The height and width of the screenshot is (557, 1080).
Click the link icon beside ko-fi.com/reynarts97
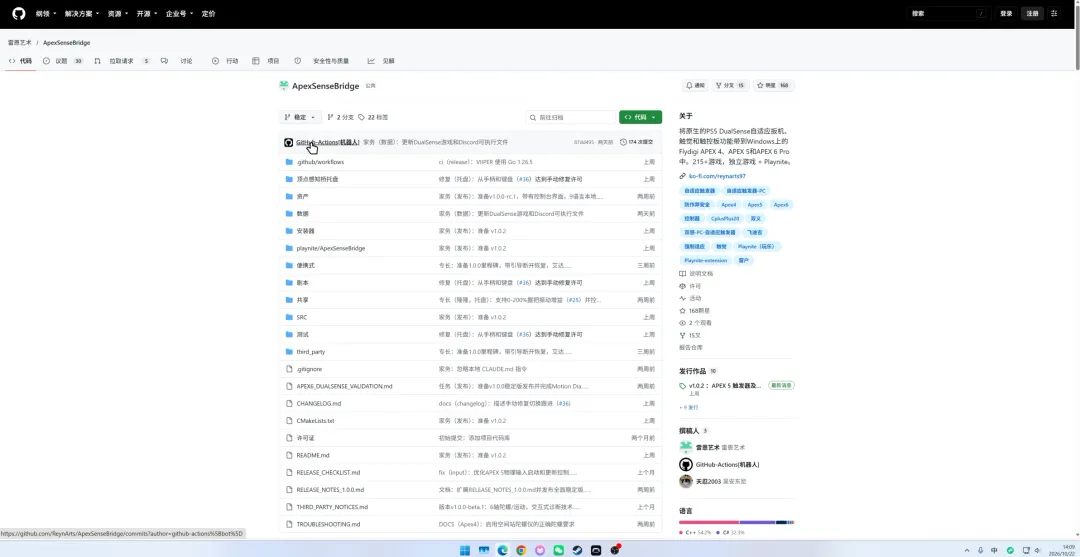coord(683,176)
